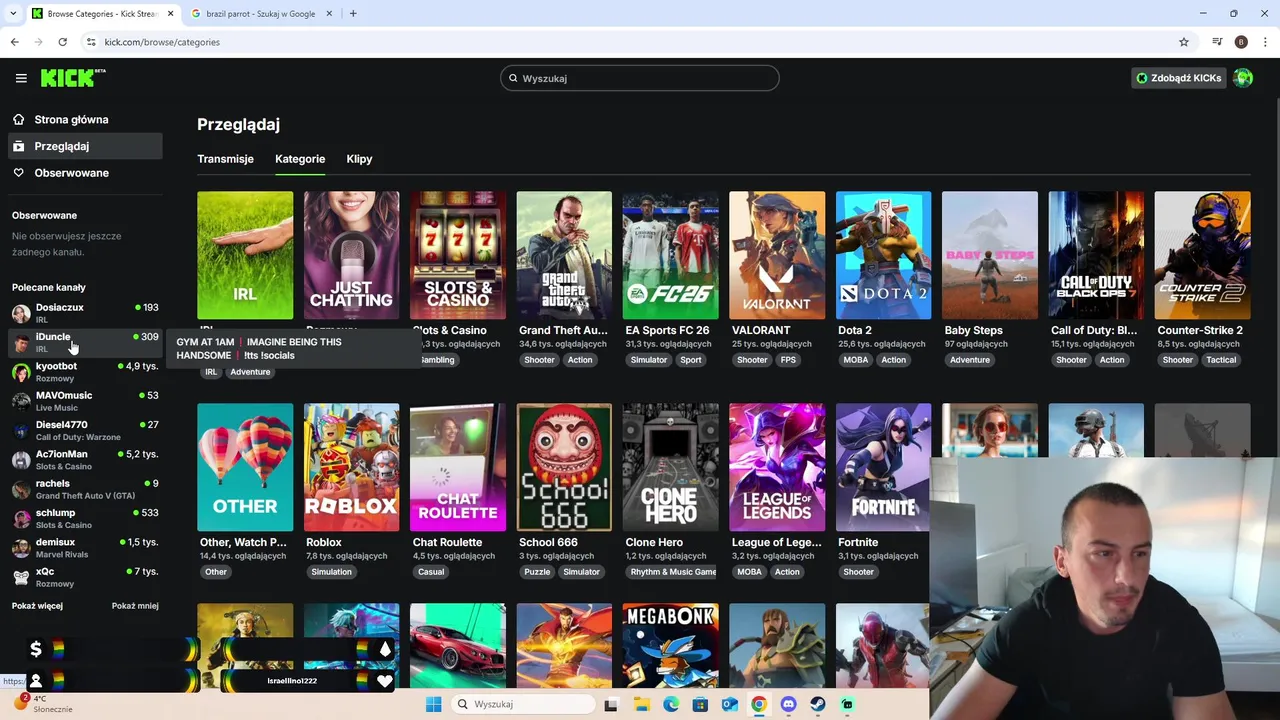The height and width of the screenshot is (720, 1280).
Task: Open Call of Duty Black Ops thumbnail
Action: (1096, 255)
